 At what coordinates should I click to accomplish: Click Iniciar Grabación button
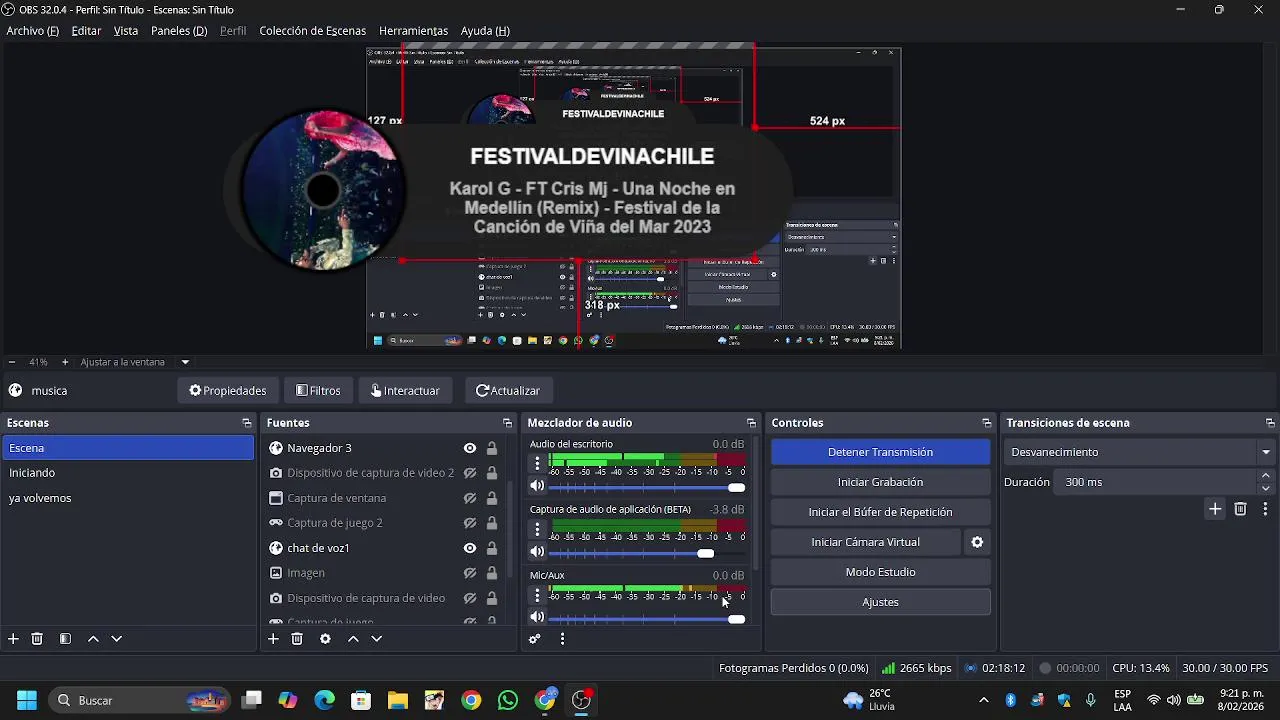(x=880, y=482)
